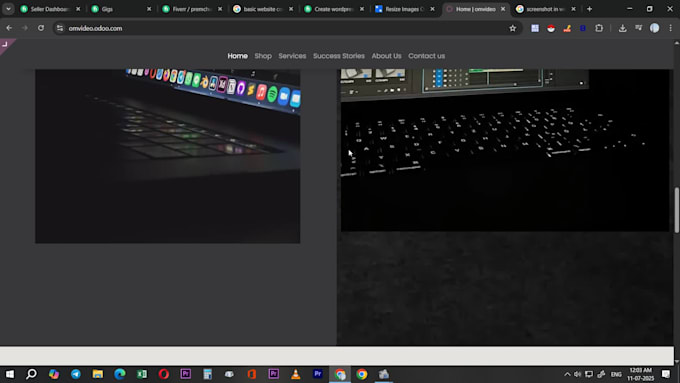Reload the omvideo page
The width and height of the screenshot is (680, 383).
tap(41, 28)
